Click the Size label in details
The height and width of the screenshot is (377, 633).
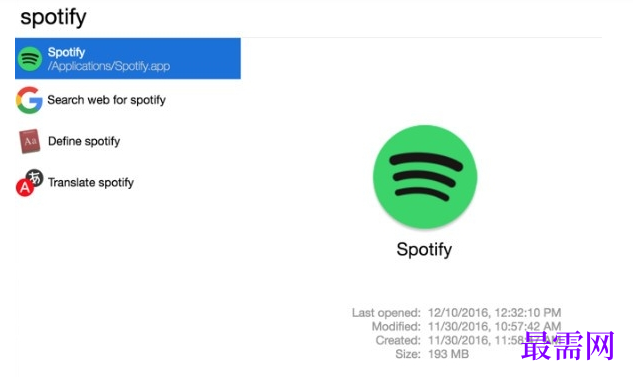(x=408, y=354)
